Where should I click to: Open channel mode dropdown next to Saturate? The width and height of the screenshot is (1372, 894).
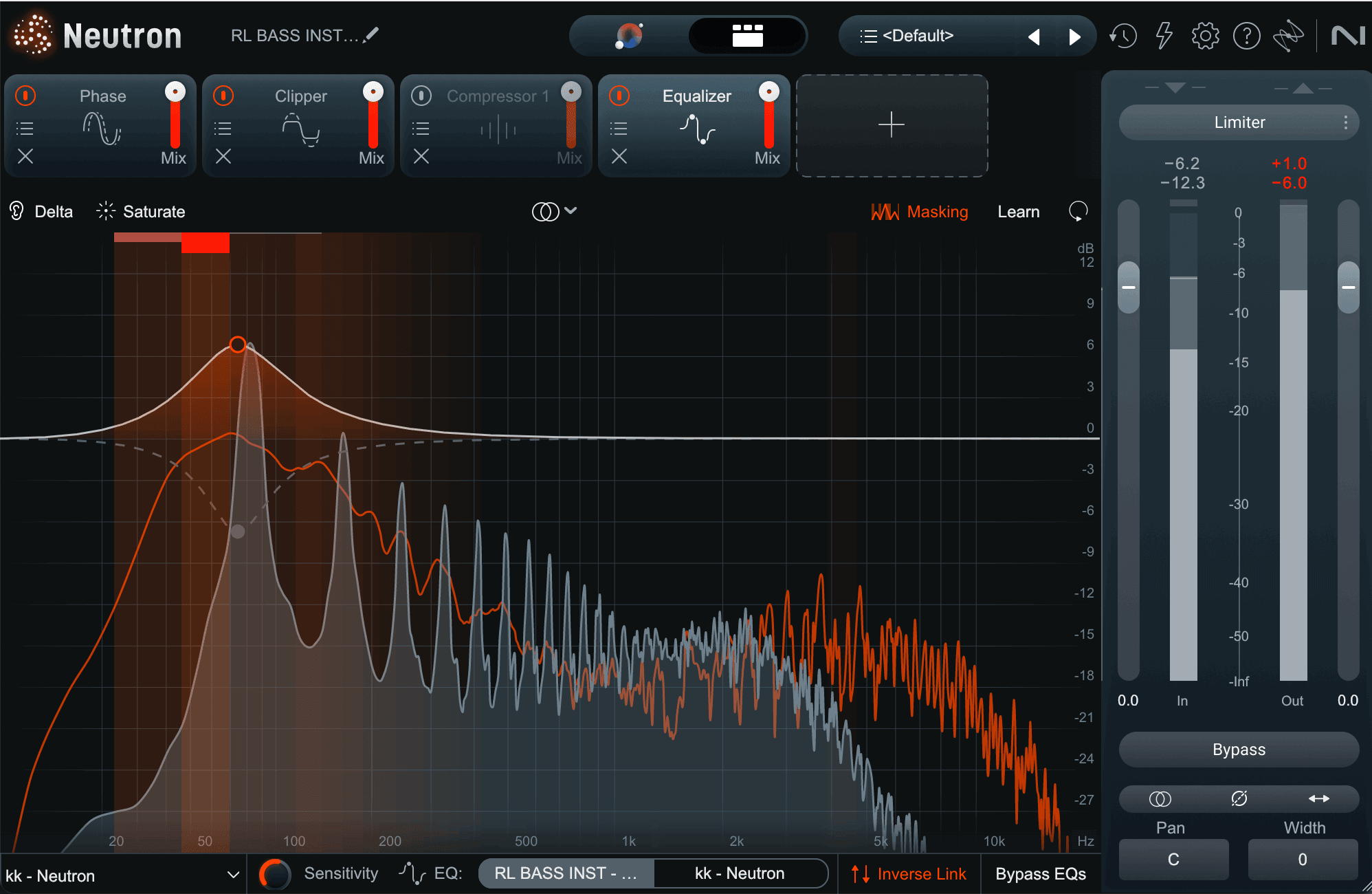coord(554,211)
